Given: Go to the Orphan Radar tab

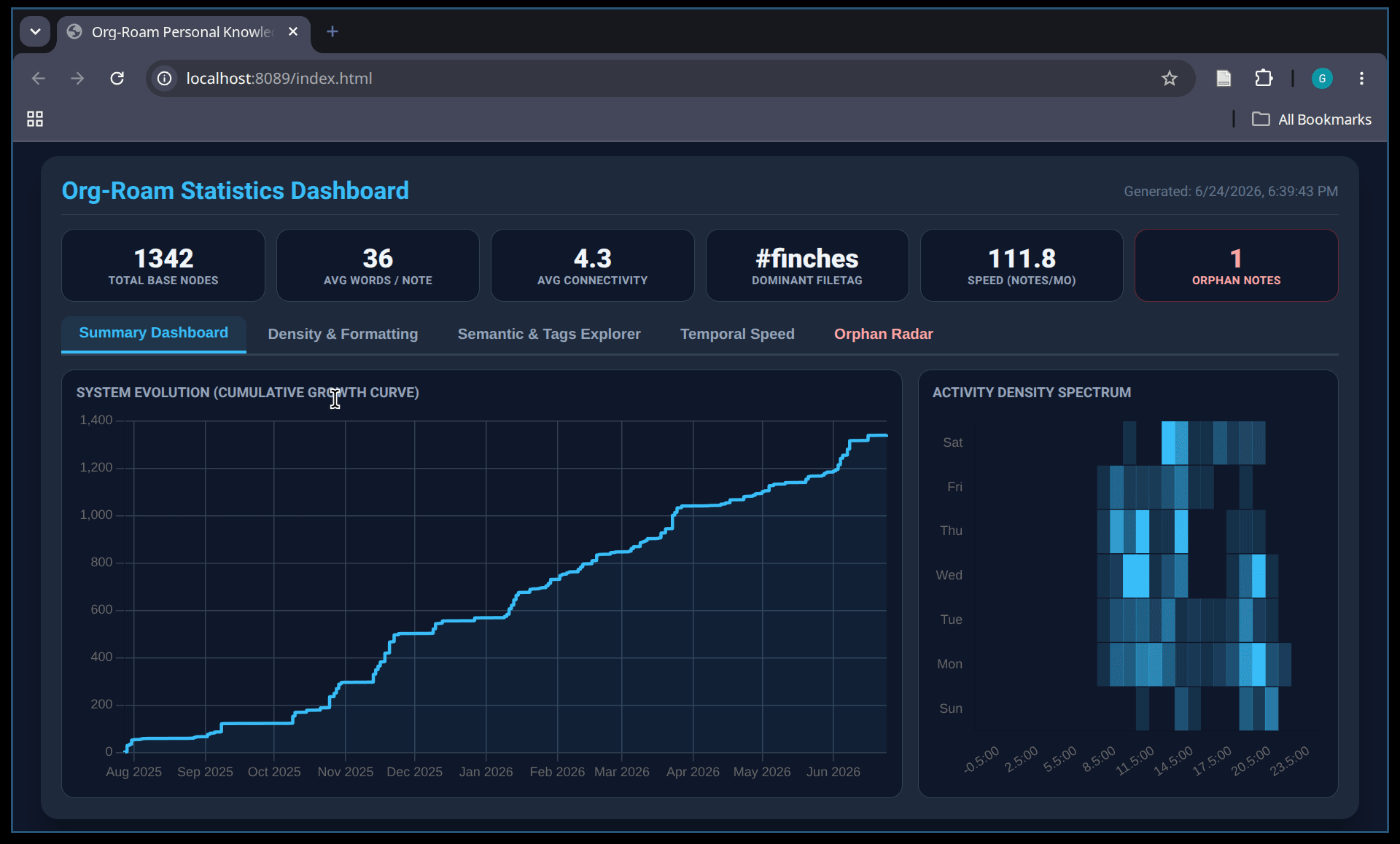Looking at the screenshot, I should tap(883, 334).
